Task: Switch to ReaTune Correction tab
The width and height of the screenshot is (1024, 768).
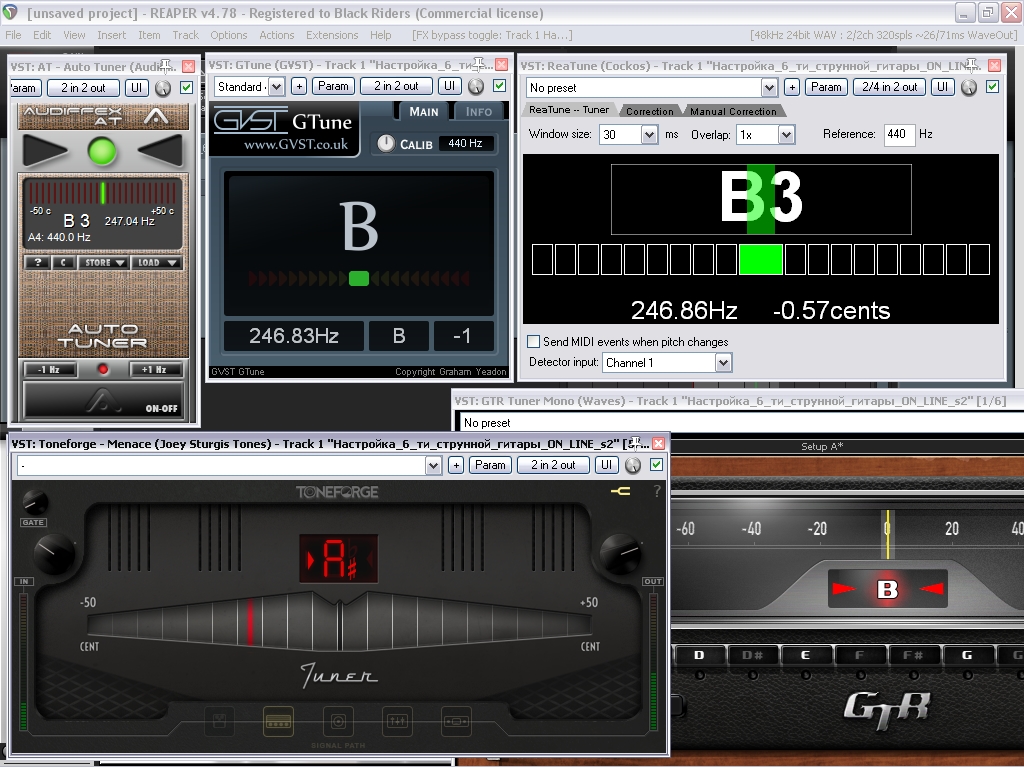Action: [650, 111]
